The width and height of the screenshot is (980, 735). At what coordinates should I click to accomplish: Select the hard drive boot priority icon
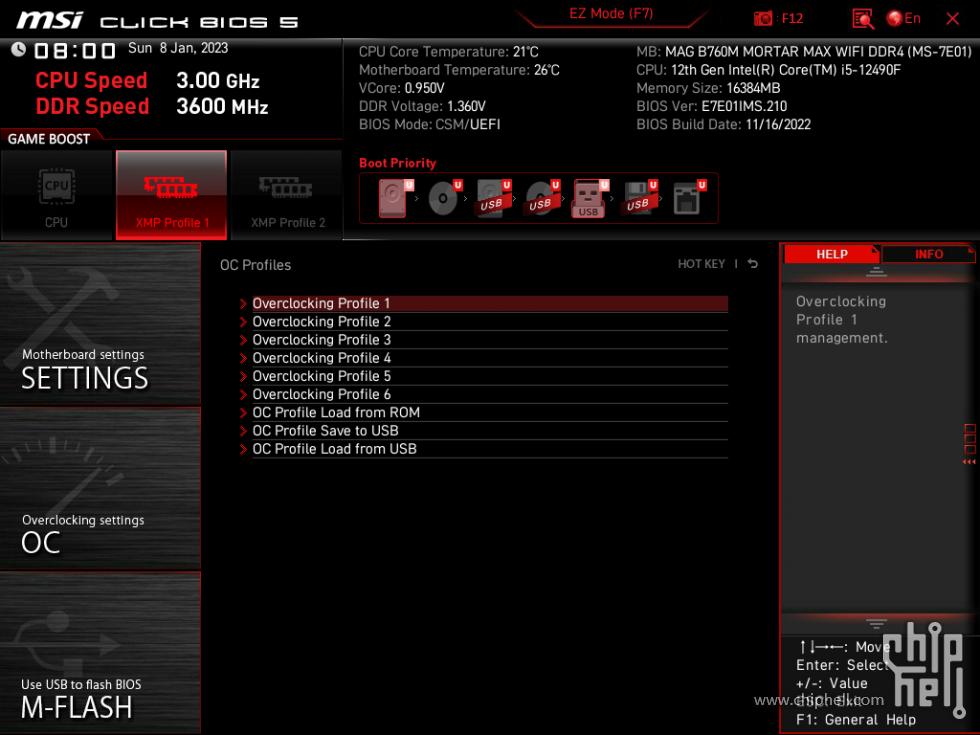point(392,197)
